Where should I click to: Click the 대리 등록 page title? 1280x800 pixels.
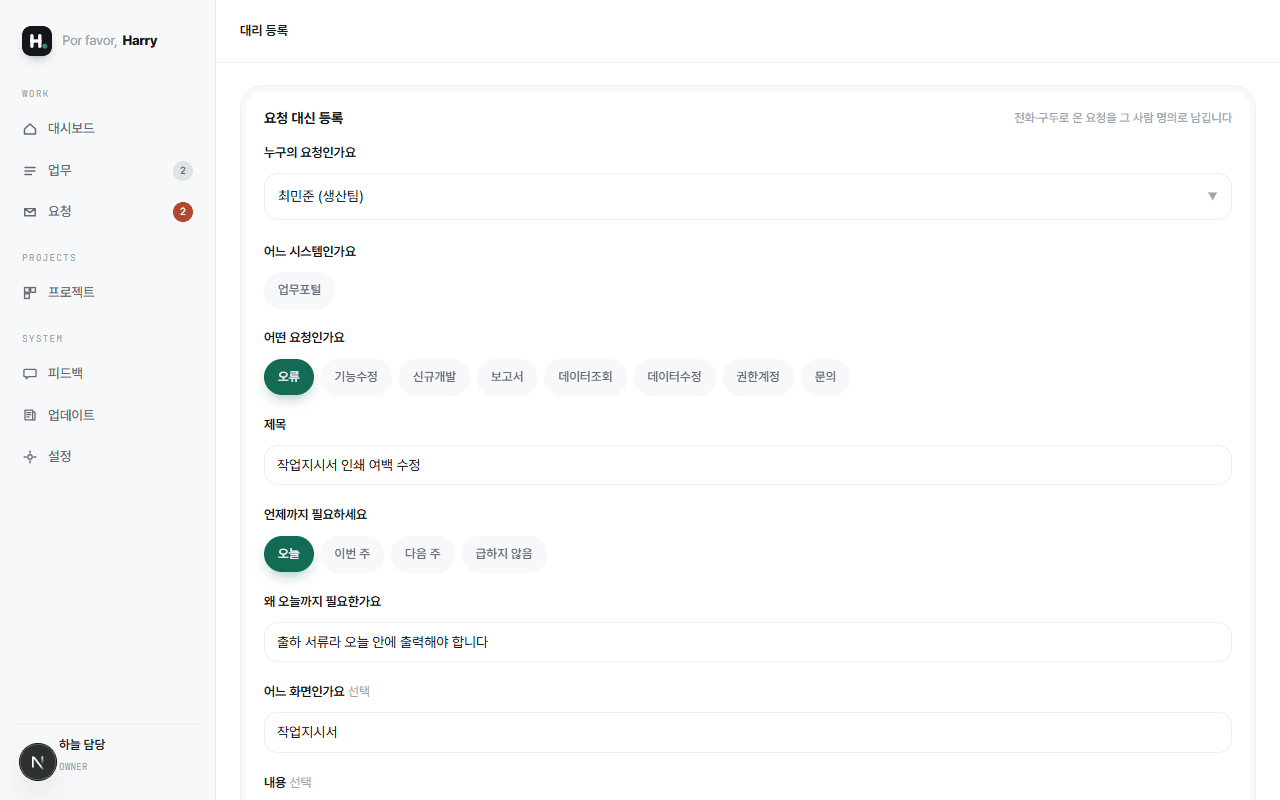point(264,31)
